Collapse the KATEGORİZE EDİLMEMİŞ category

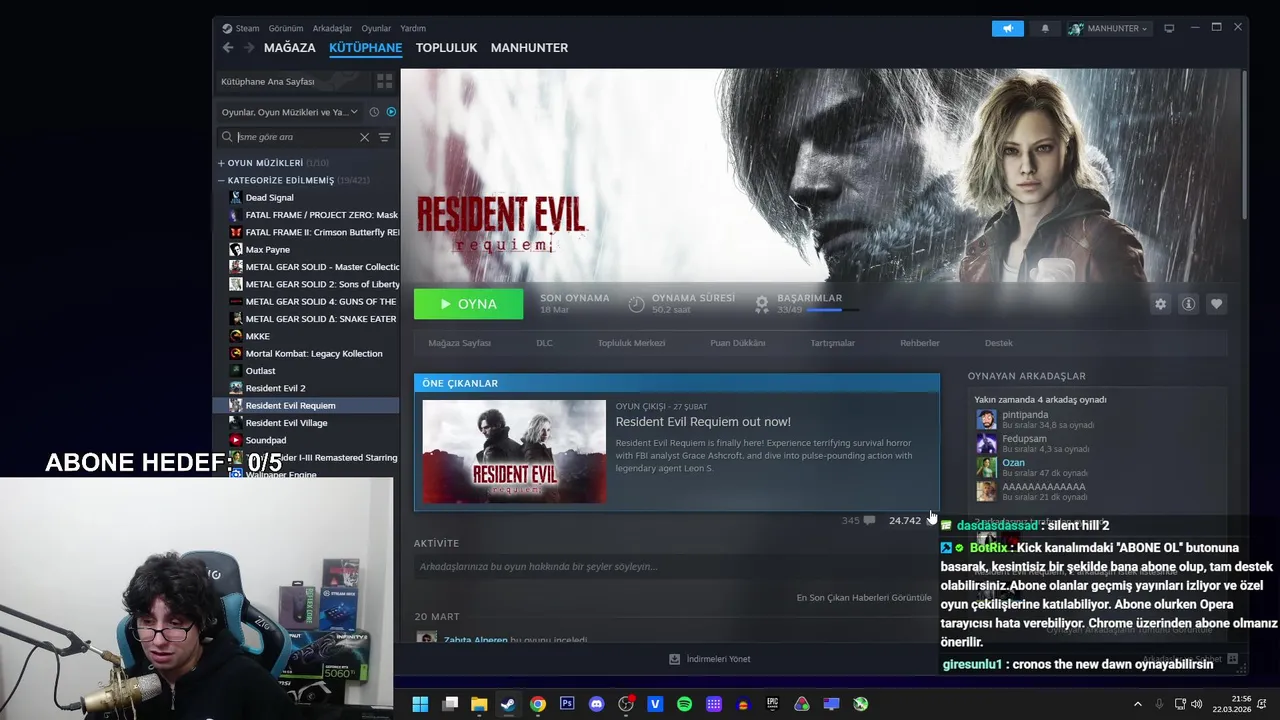(221, 181)
